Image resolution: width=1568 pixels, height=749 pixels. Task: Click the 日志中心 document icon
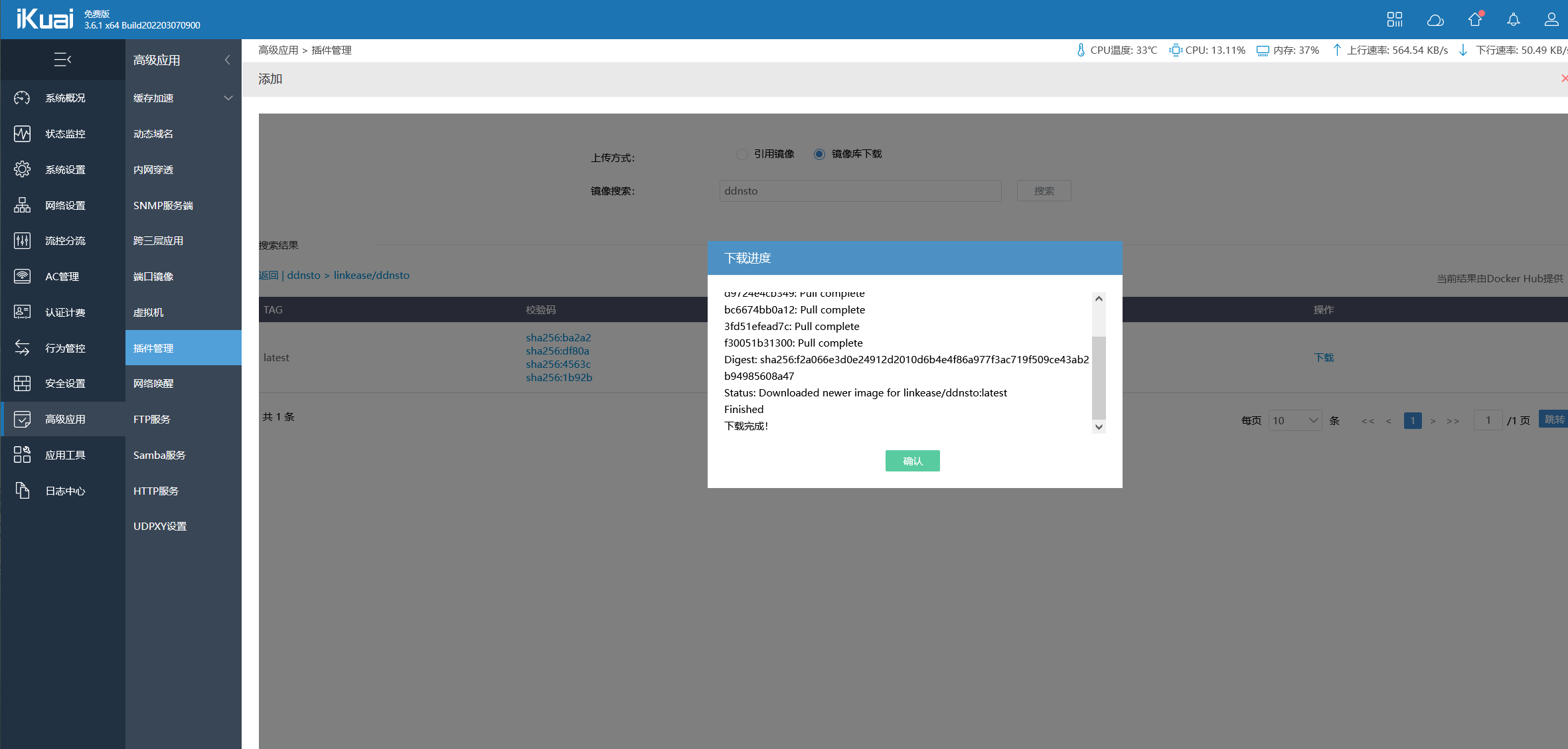[x=22, y=491]
